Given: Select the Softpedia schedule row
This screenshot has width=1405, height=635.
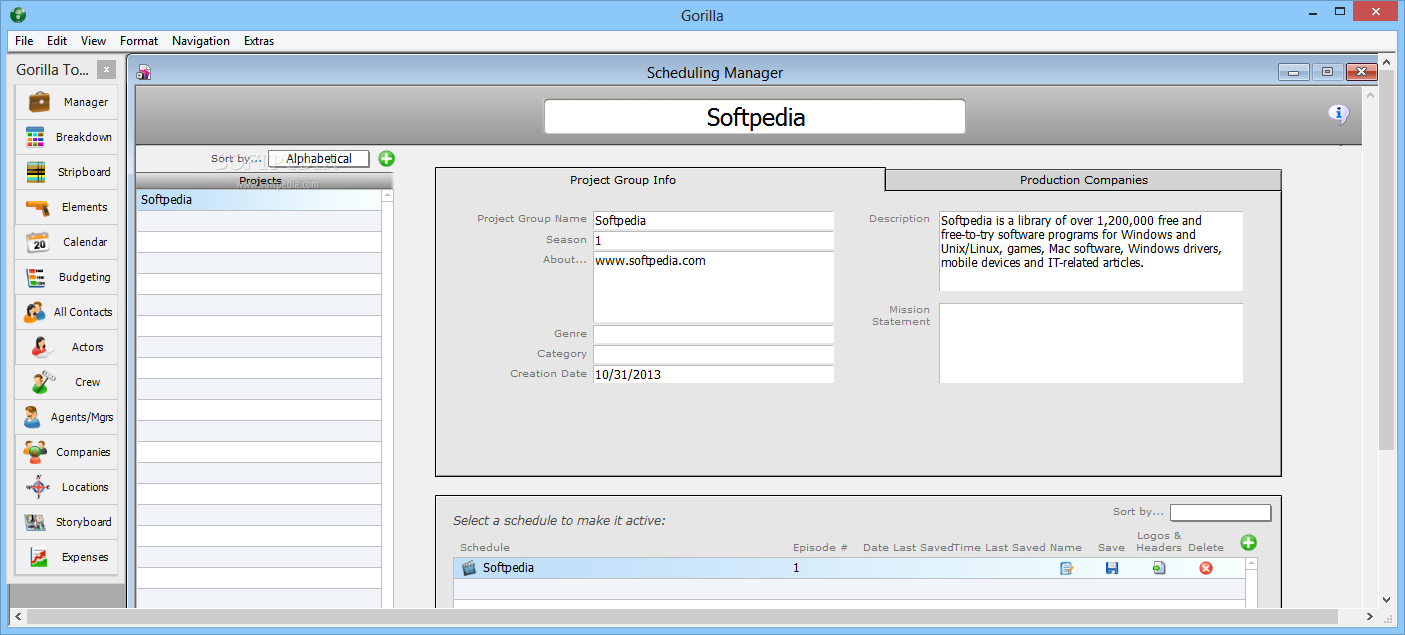Looking at the screenshot, I should click(x=851, y=568).
